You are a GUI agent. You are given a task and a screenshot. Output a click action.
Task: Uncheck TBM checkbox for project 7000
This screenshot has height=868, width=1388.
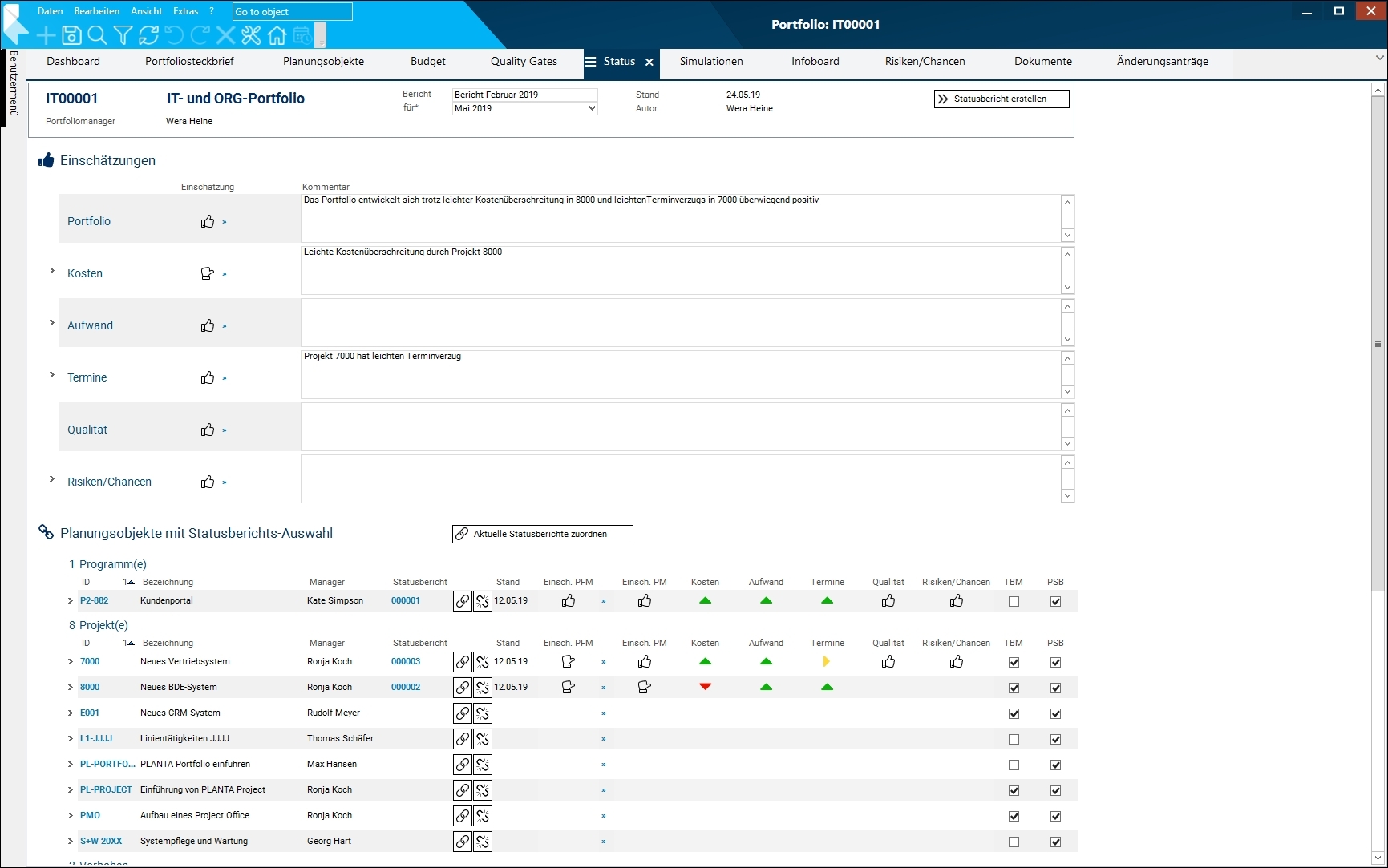(1014, 662)
